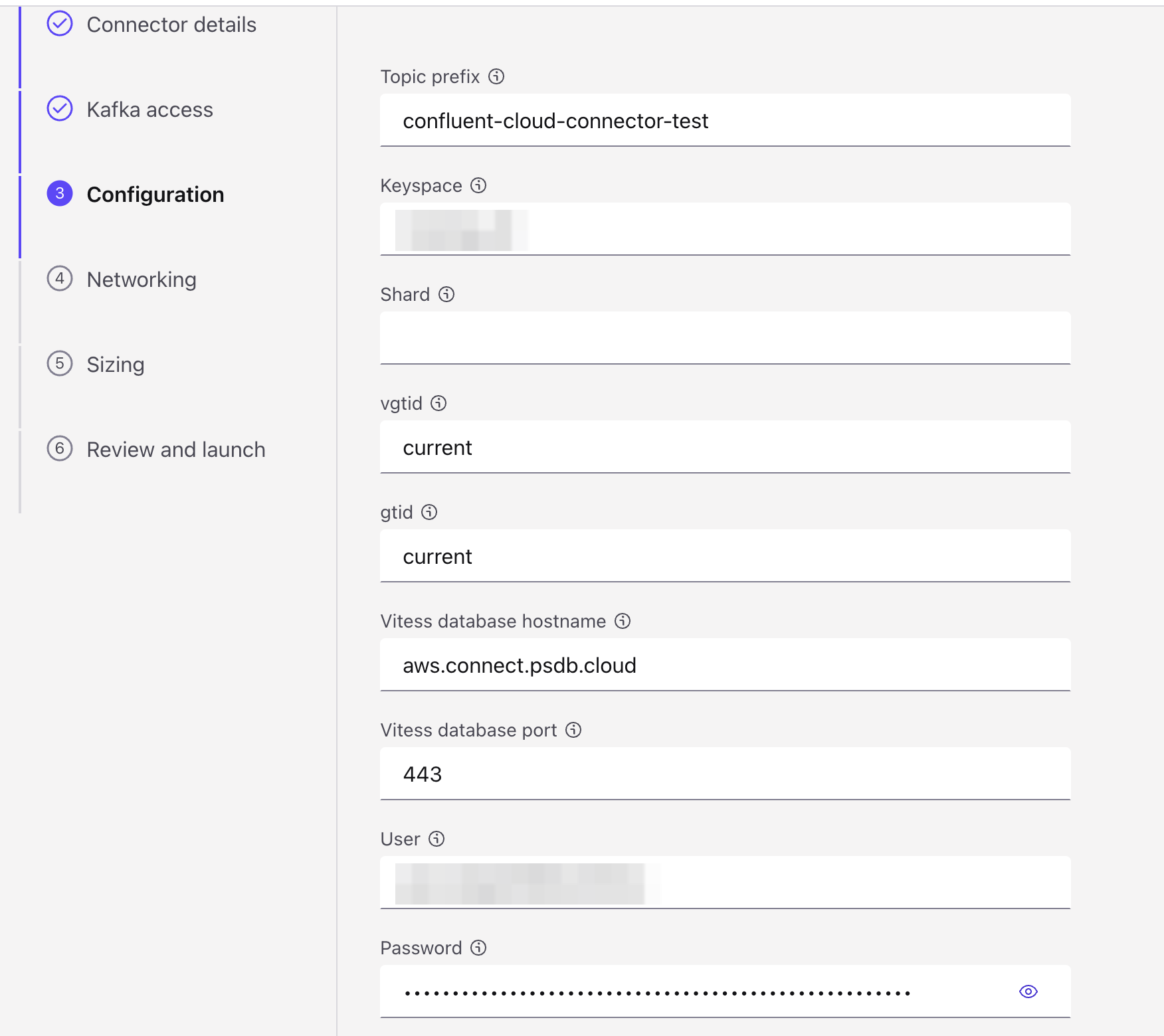Image resolution: width=1164 pixels, height=1036 pixels.
Task: Click the step 3 Configuration circle
Action: coord(60,193)
